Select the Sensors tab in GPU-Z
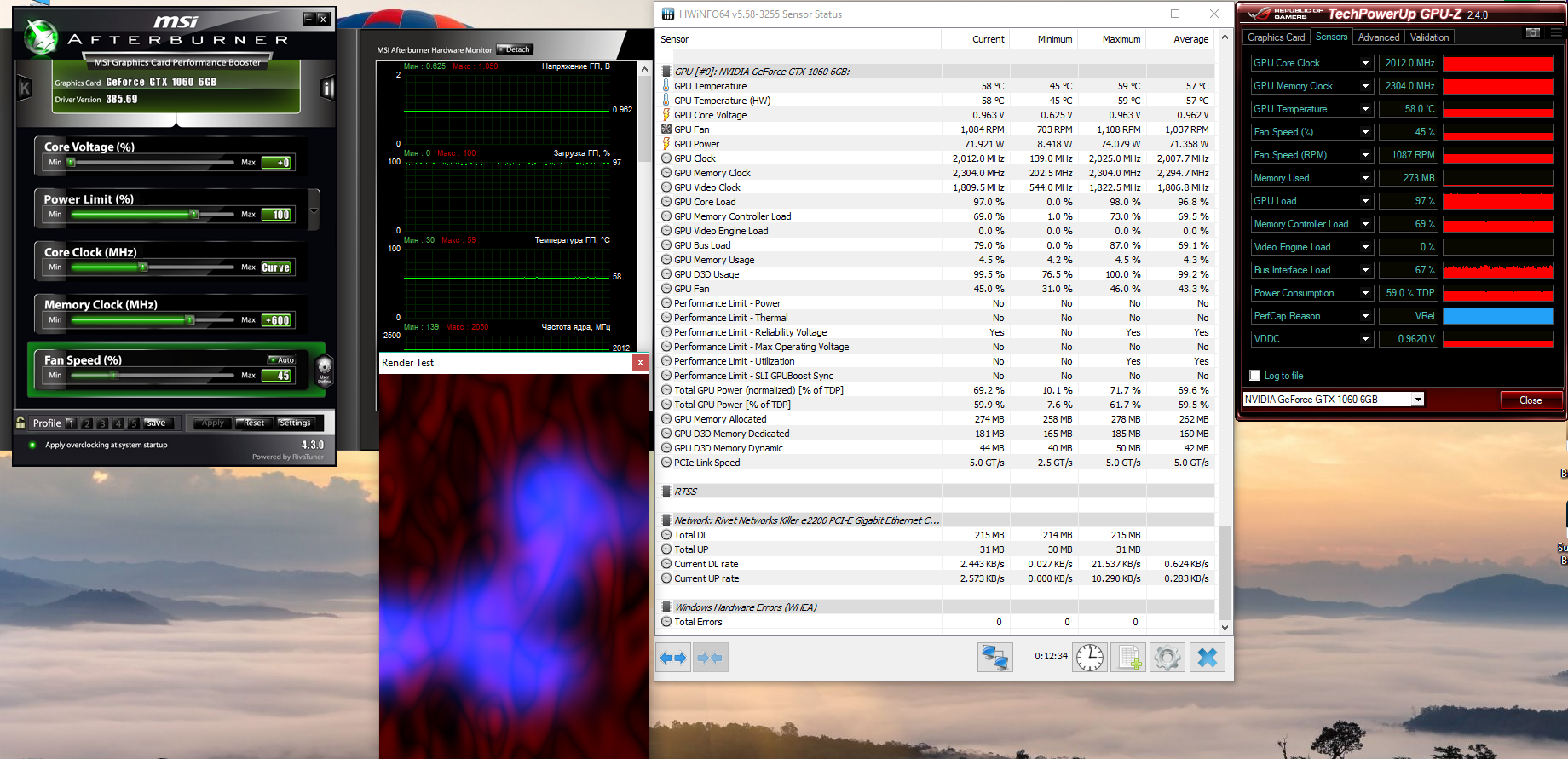 point(1331,37)
